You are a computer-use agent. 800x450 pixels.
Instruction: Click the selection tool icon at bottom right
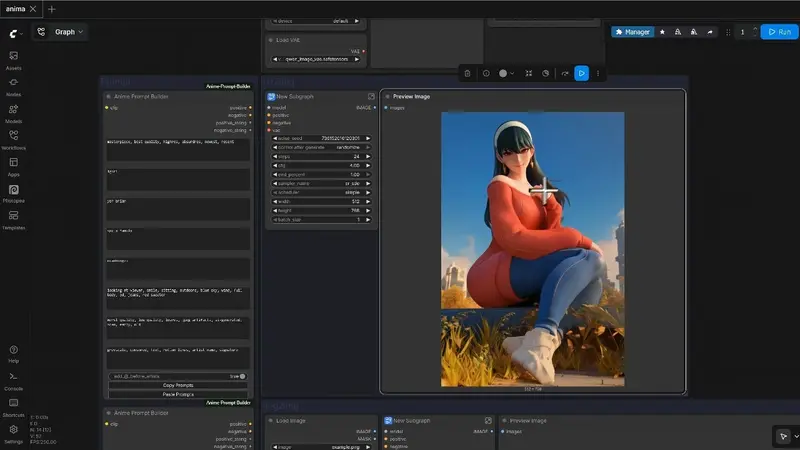pos(783,436)
